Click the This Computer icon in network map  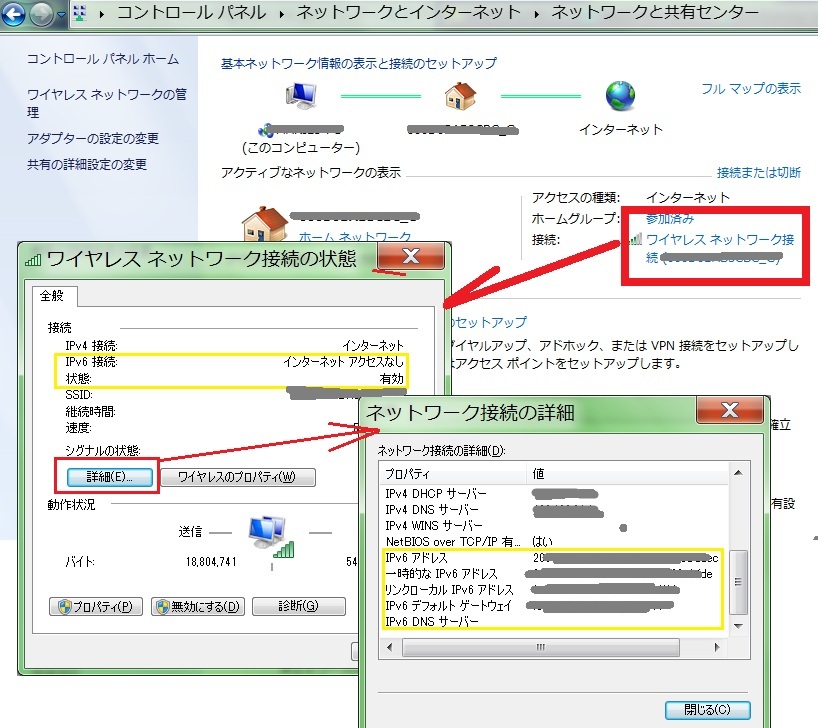click(300, 96)
